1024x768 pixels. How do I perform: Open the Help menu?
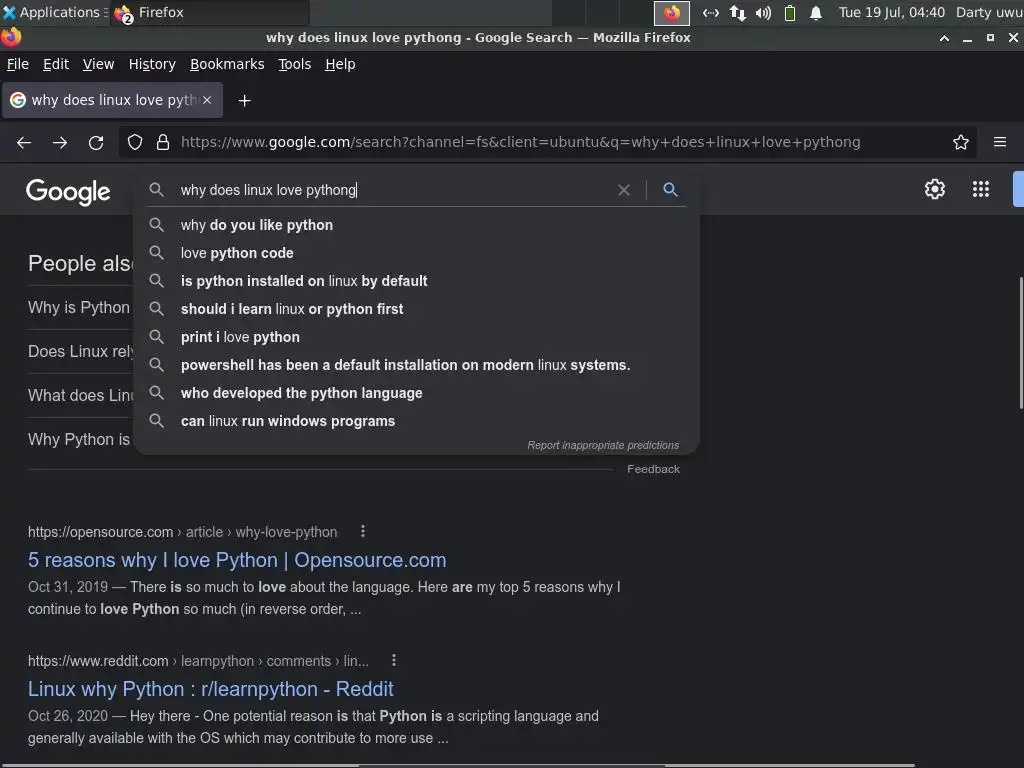340,64
